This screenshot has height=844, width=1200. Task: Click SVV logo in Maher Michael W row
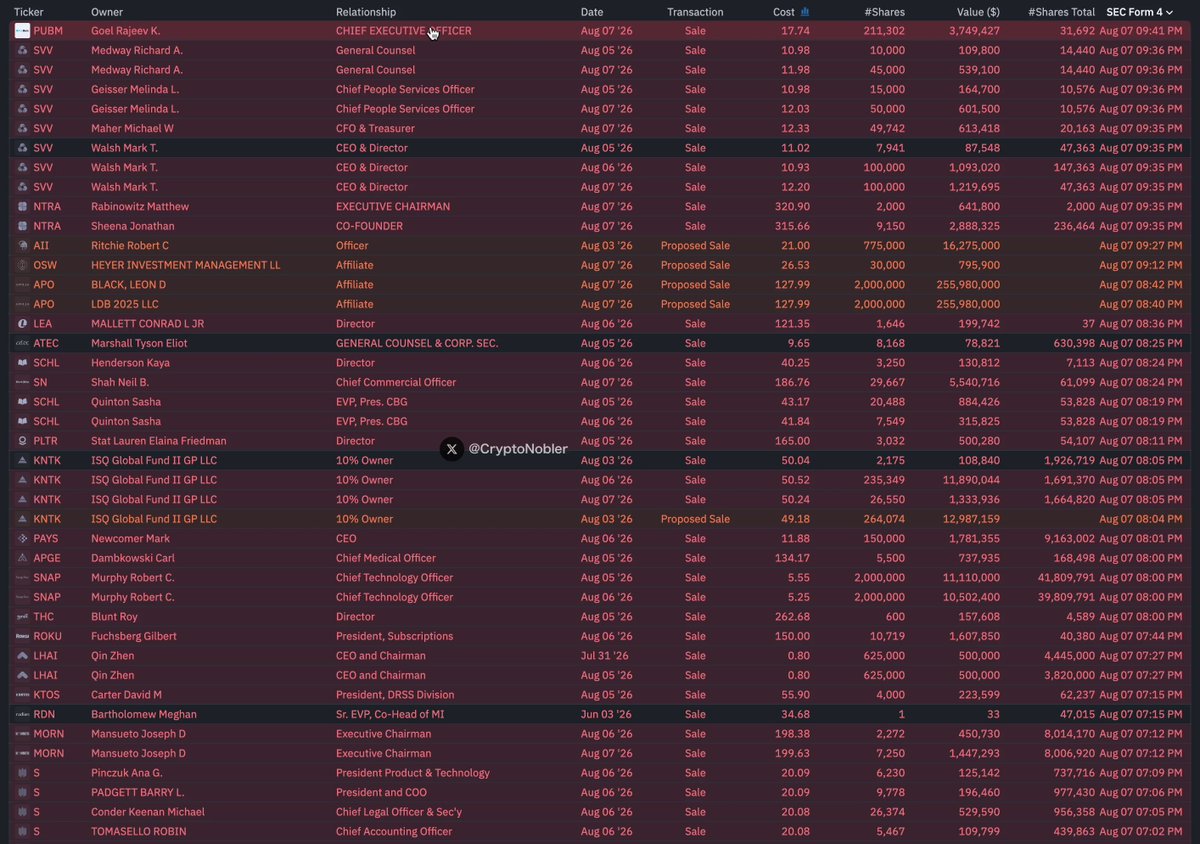click(x=22, y=128)
